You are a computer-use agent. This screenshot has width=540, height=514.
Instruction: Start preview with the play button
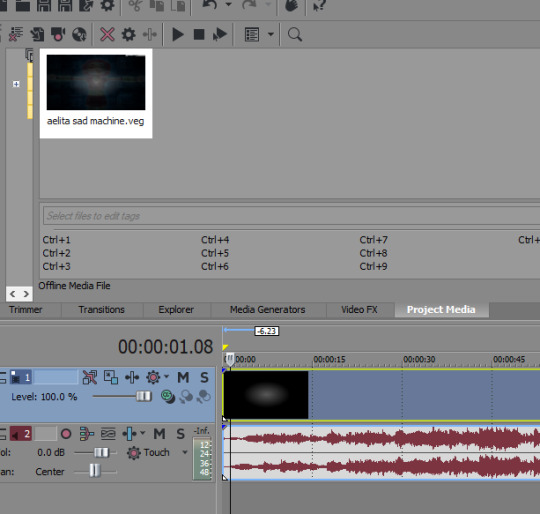tap(178, 34)
